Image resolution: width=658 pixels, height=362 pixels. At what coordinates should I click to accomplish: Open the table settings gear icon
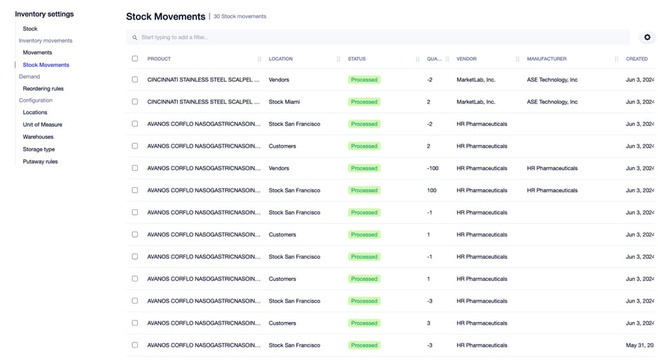(647, 37)
